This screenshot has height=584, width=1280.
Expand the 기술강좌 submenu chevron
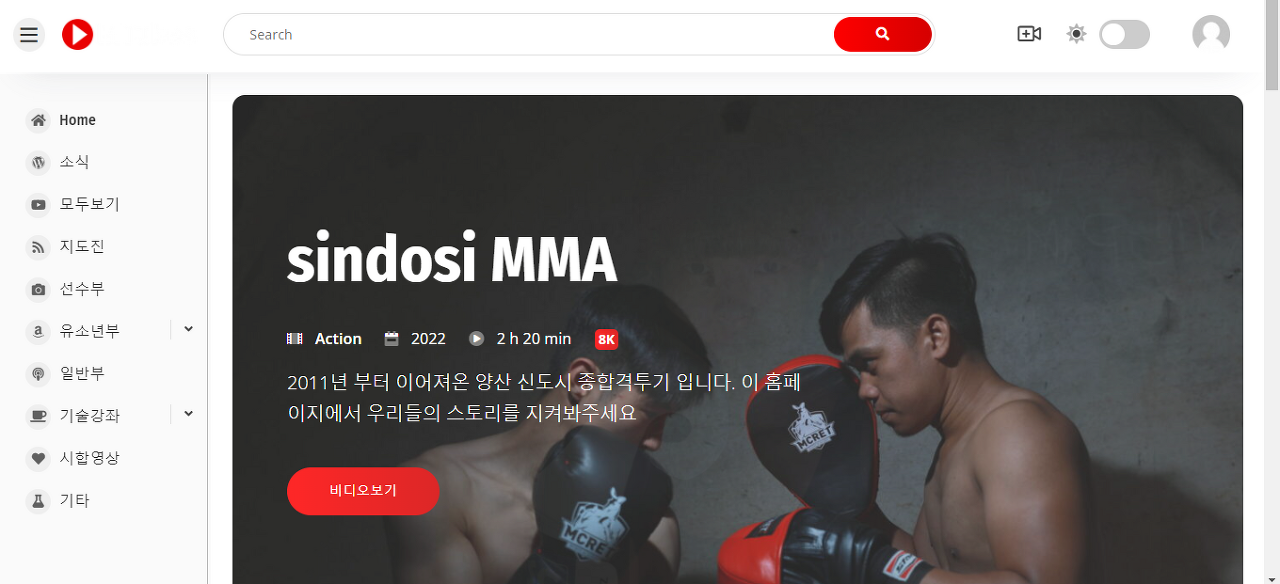tap(188, 413)
